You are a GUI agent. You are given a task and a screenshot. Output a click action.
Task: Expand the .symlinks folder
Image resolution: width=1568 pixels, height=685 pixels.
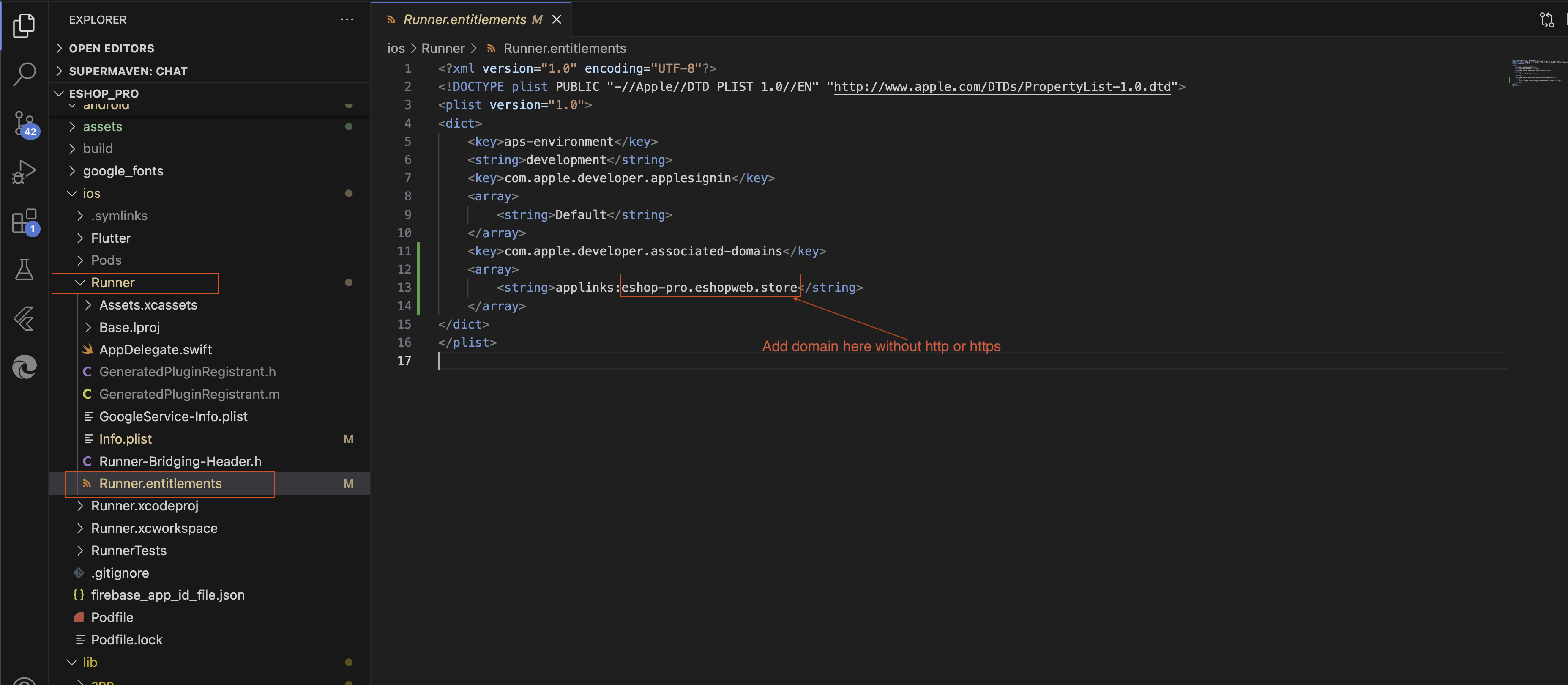209,216
